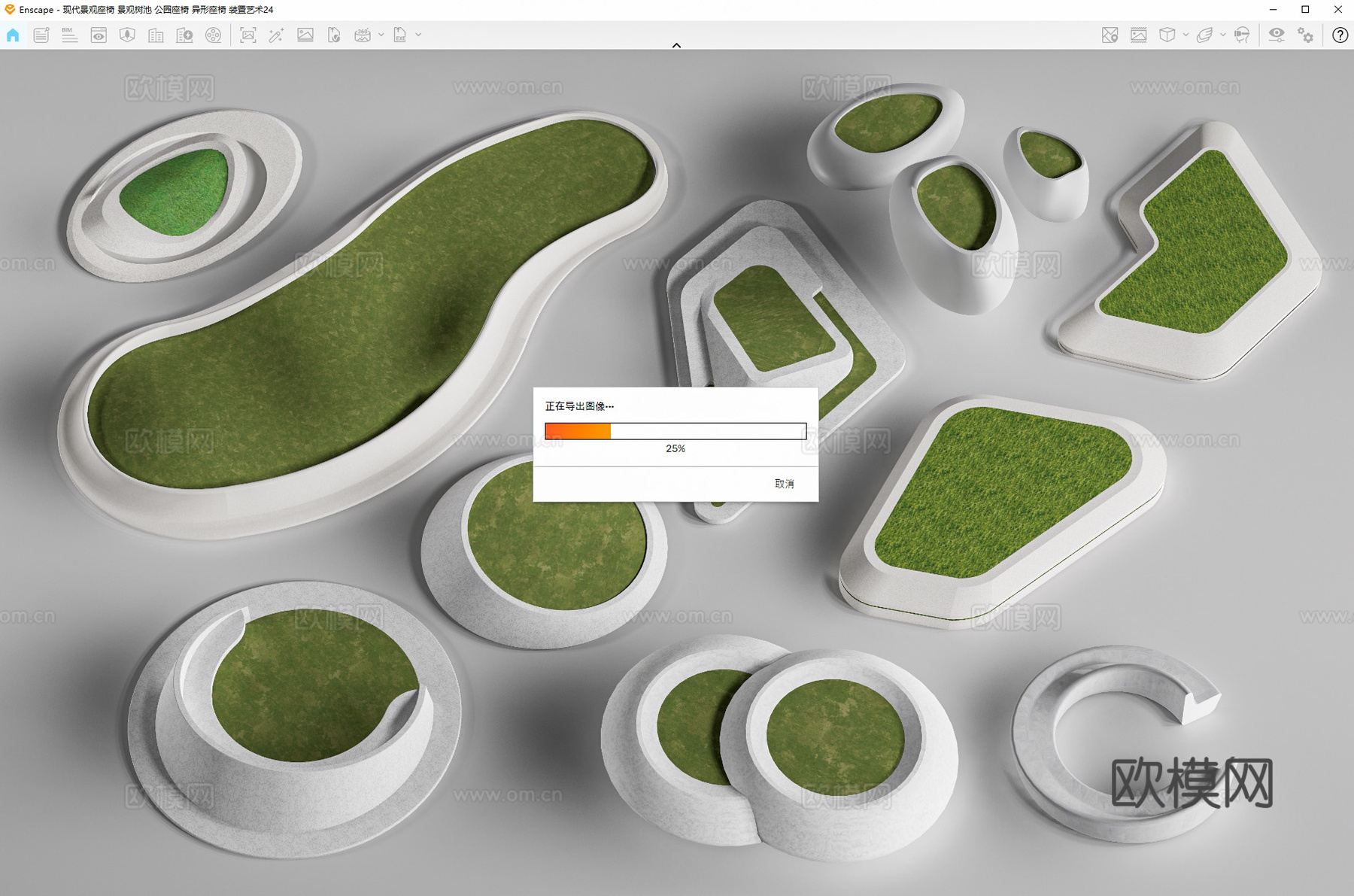Click the Home icon in the toolbar

tap(13, 35)
